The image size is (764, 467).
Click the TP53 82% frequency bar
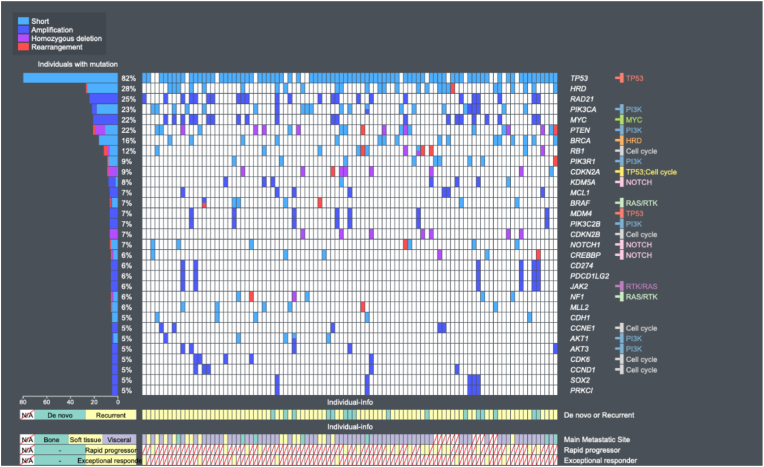tap(70, 78)
